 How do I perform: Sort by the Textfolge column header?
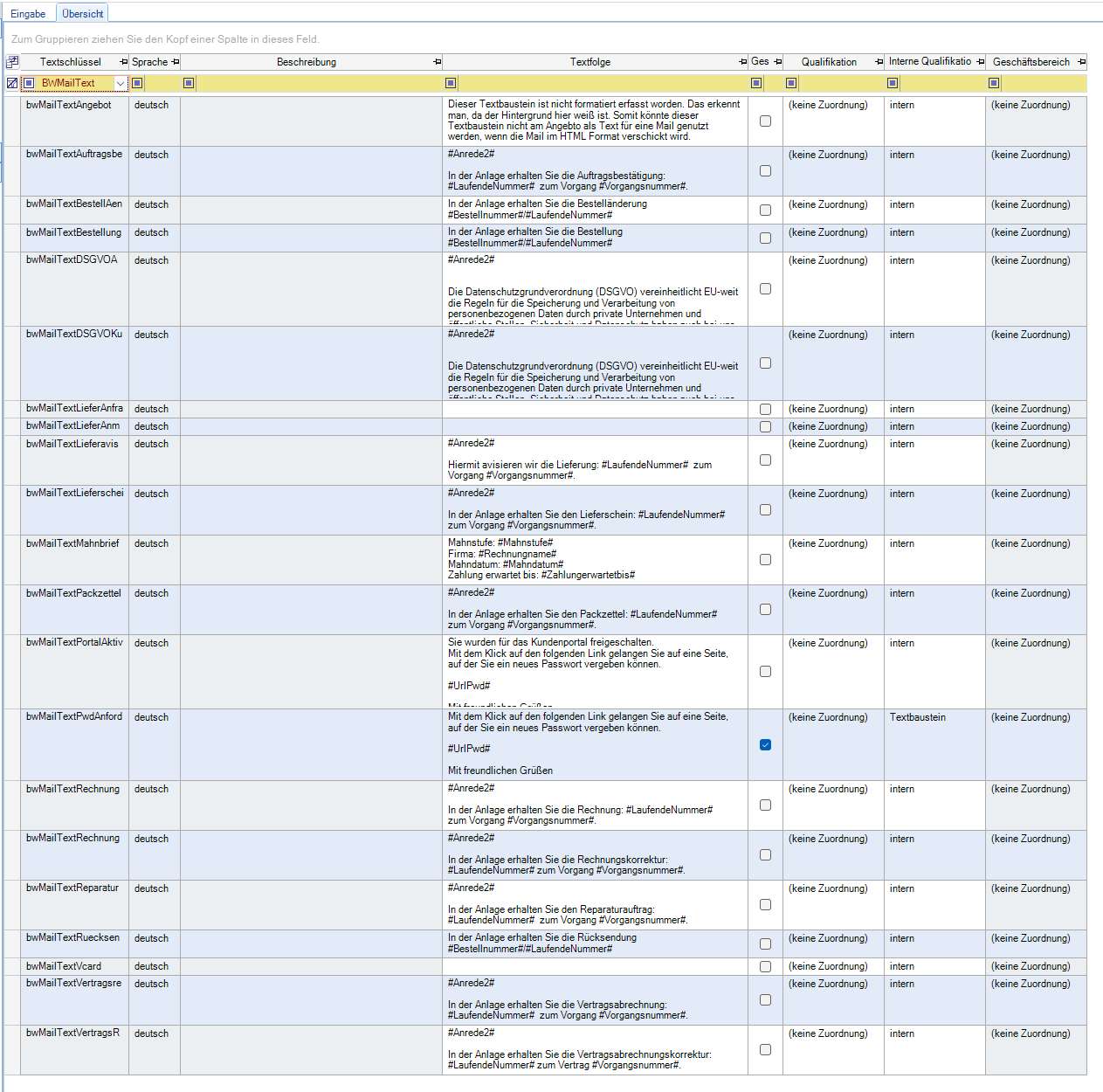pos(590,62)
